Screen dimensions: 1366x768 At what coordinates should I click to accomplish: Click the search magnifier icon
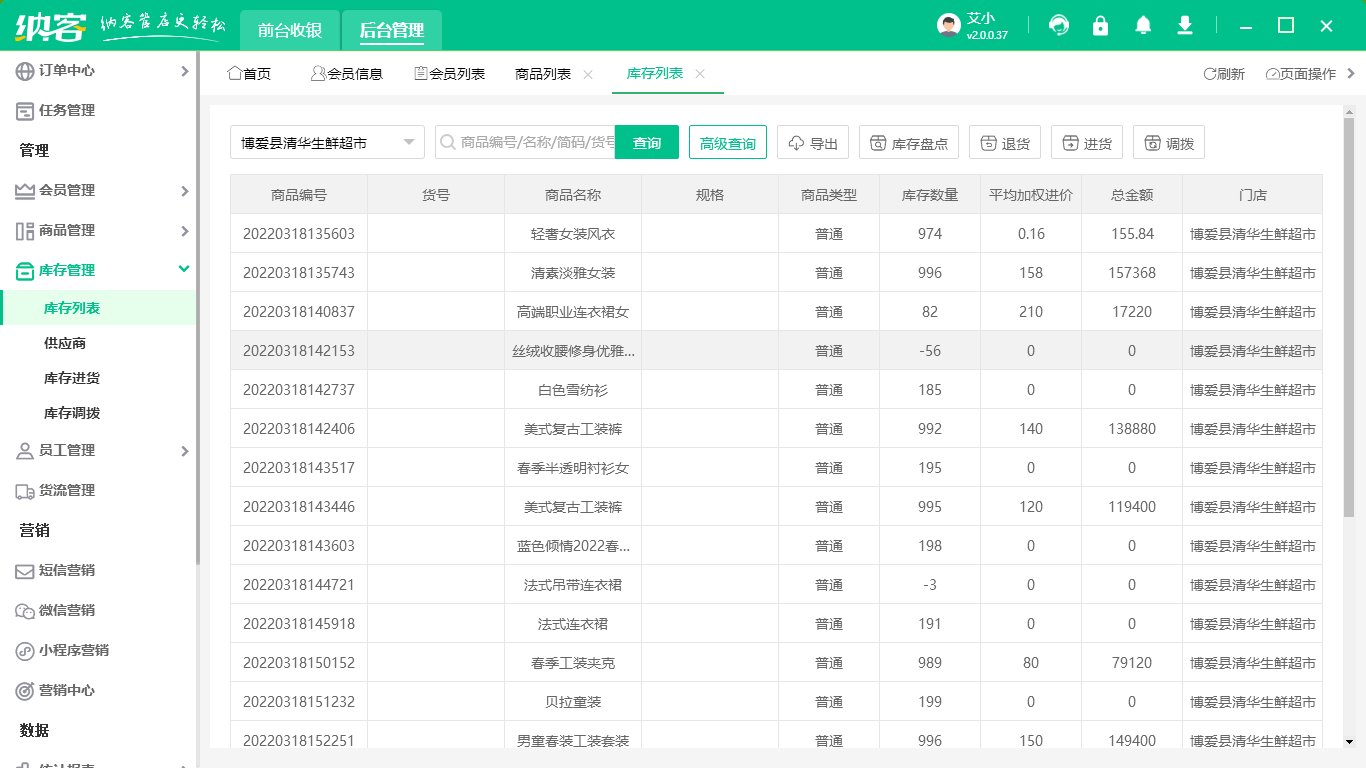point(447,143)
